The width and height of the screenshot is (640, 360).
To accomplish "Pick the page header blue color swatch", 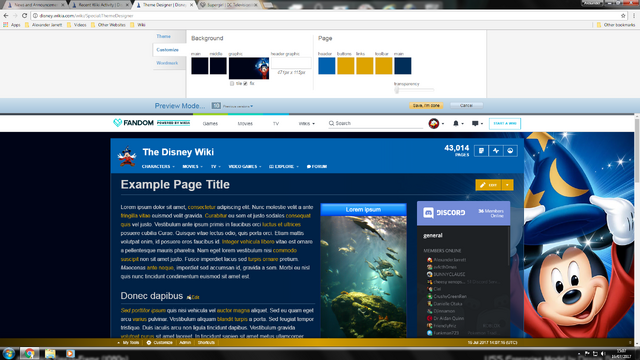I will (327, 66).
